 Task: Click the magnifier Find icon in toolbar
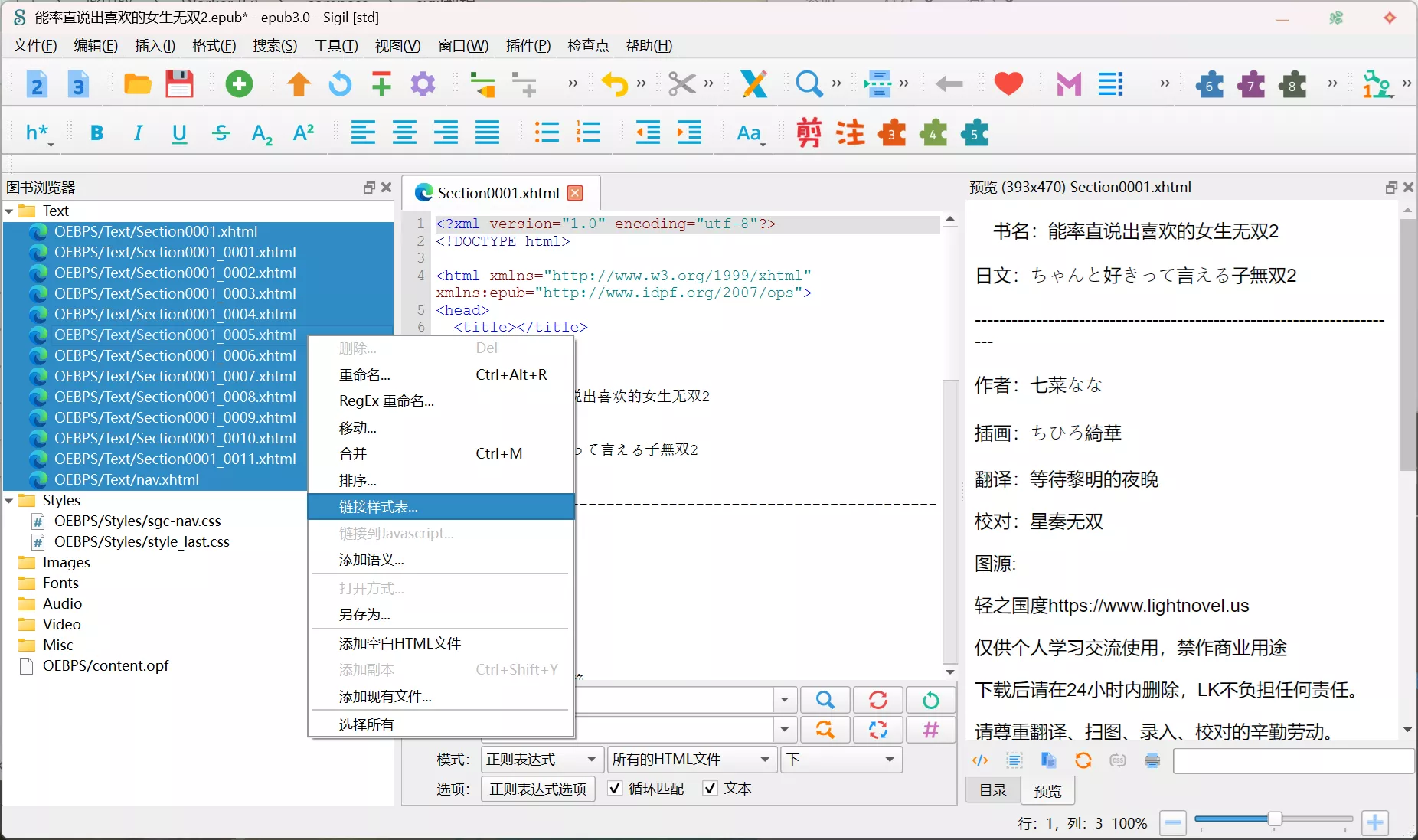click(x=809, y=84)
